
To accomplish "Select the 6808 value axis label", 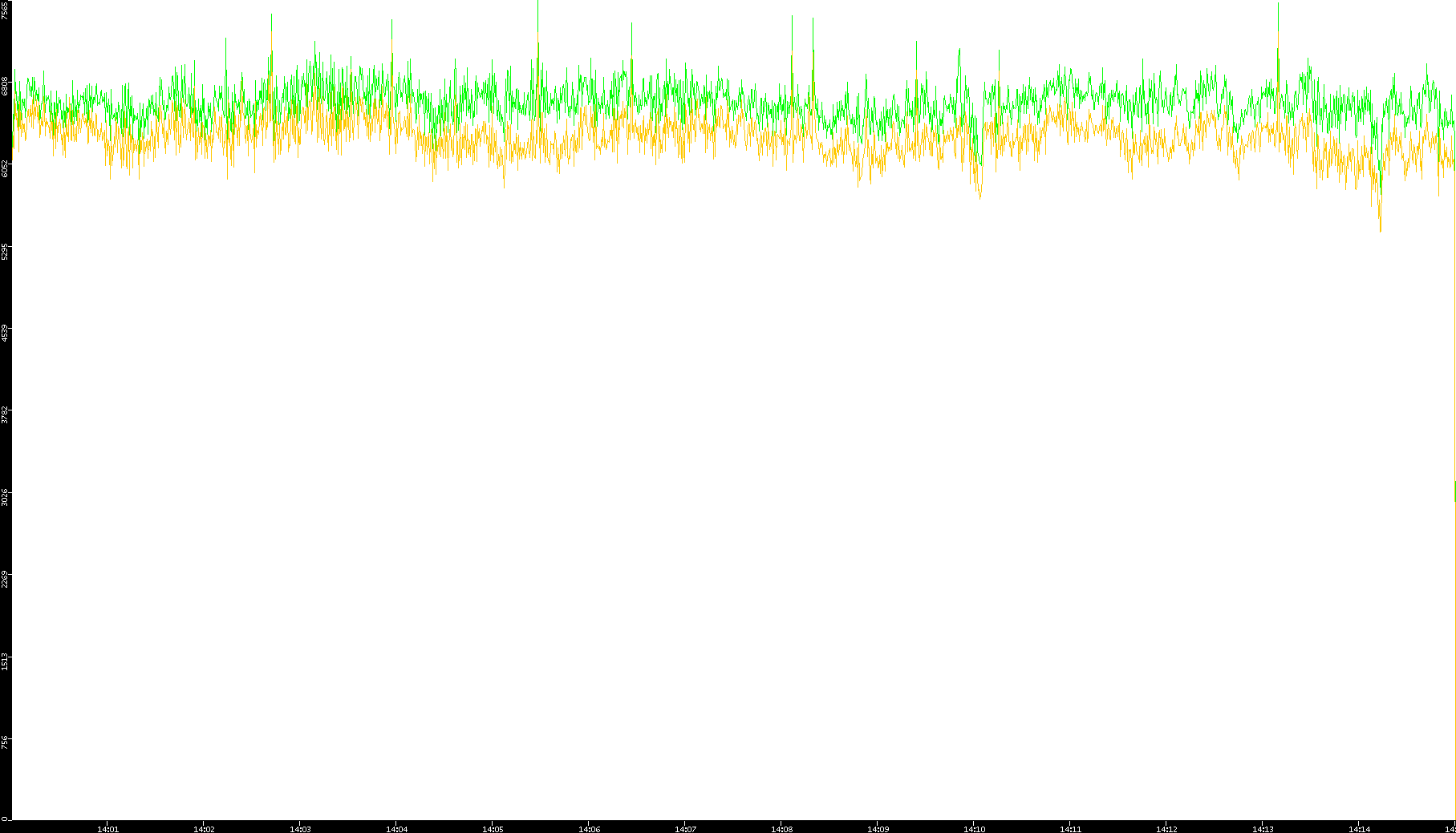I will pyautogui.click(x=6, y=86).
